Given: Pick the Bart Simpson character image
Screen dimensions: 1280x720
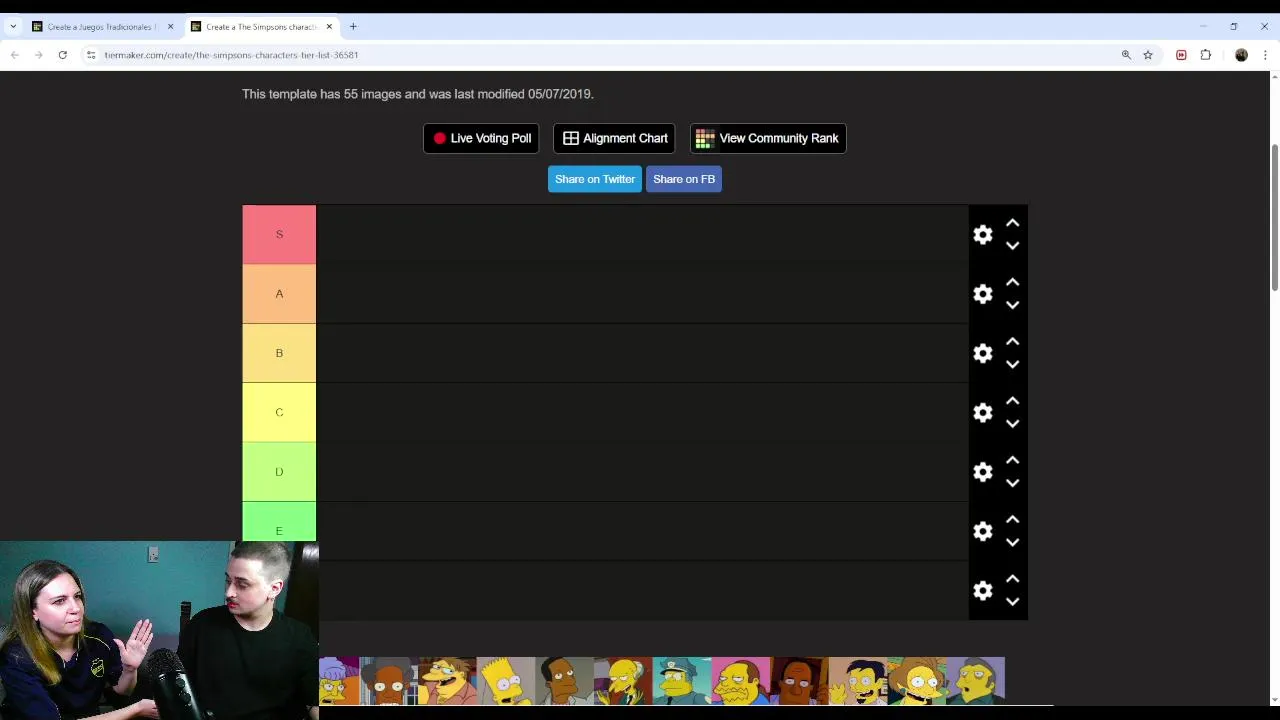Looking at the screenshot, I should 506,681.
